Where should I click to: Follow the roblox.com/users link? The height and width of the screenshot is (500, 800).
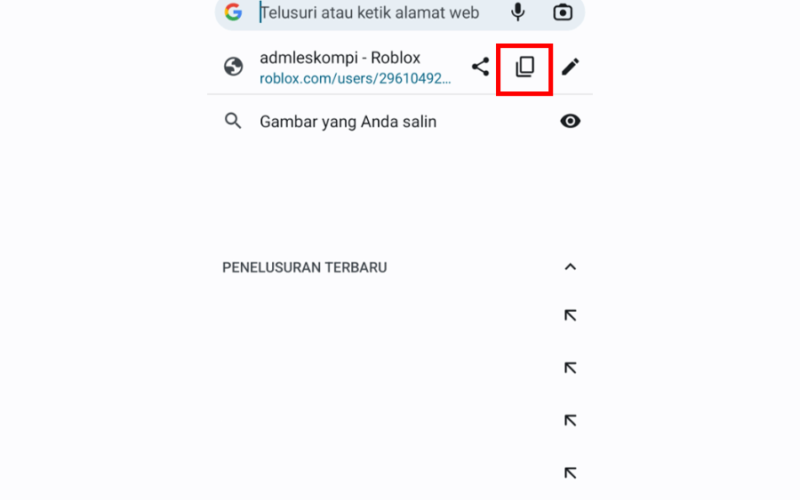coord(355,79)
